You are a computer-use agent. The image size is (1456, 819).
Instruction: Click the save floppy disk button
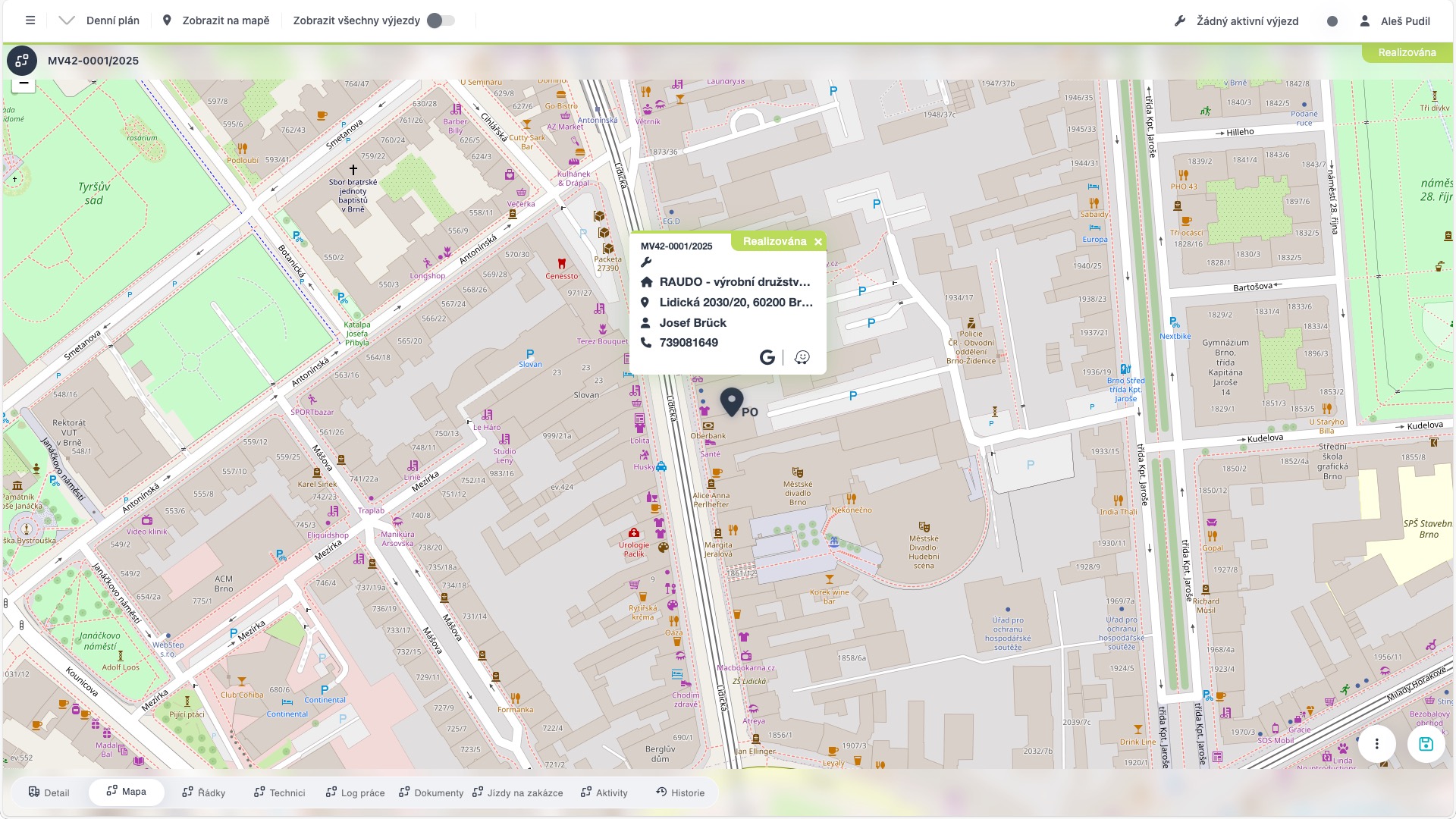pos(1426,744)
